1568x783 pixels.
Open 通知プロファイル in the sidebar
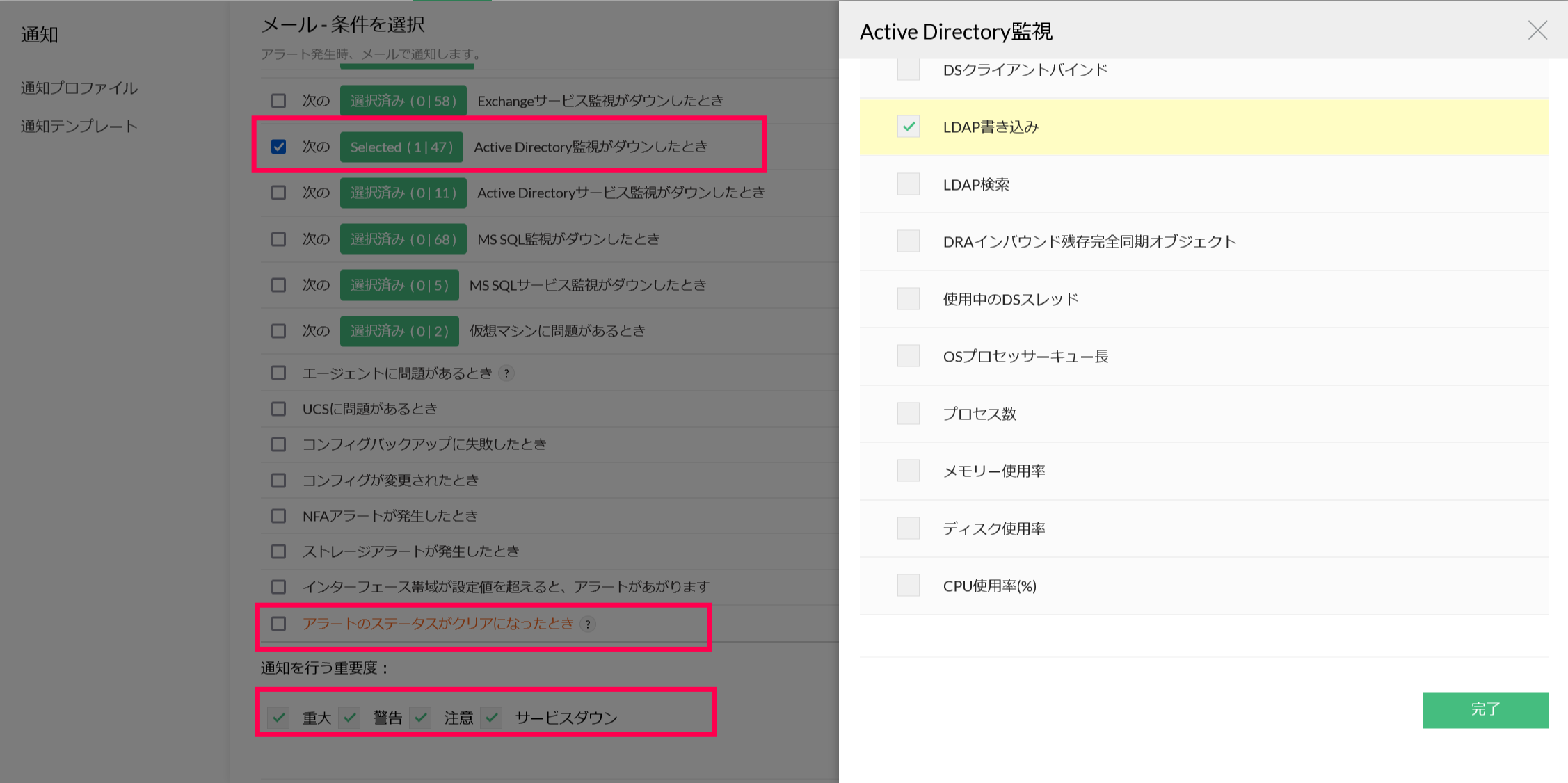point(79,88)
